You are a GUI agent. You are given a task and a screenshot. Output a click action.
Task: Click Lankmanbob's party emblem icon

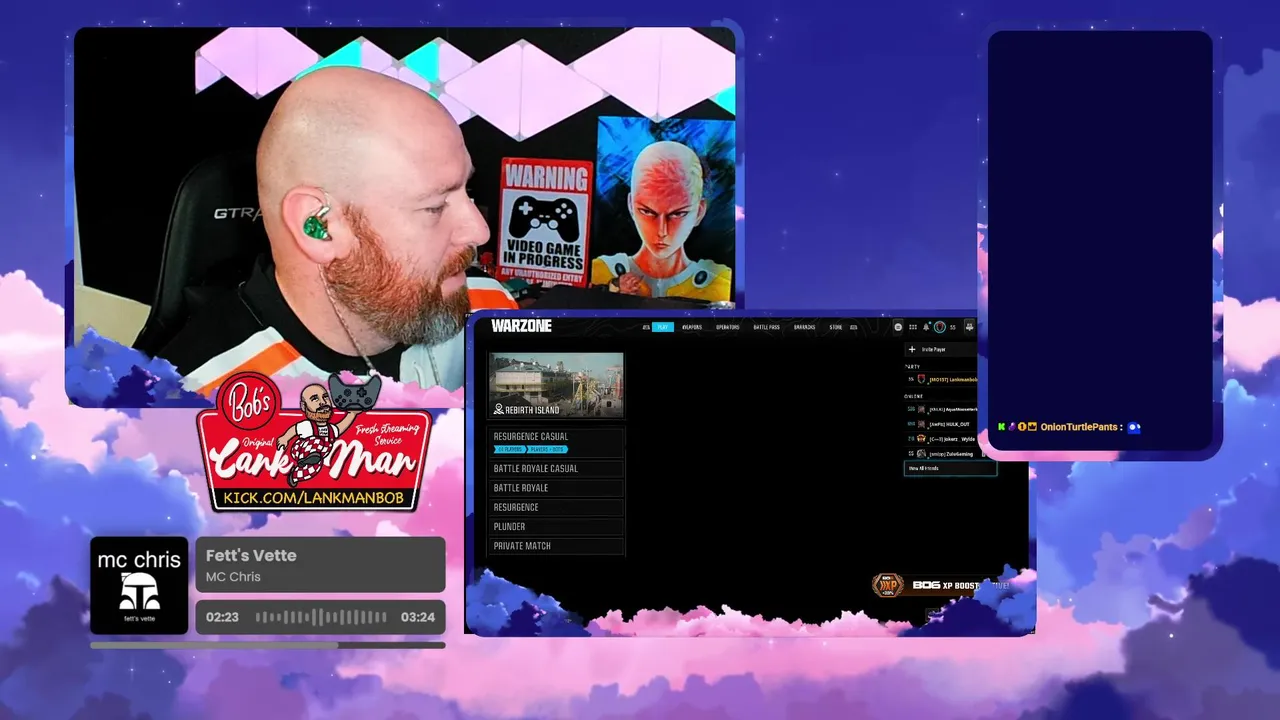(x=921, y=379)
